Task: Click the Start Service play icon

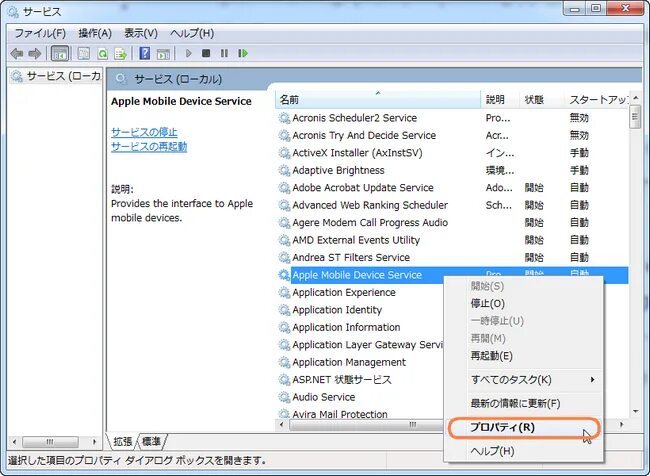Action: coord(189,53)
